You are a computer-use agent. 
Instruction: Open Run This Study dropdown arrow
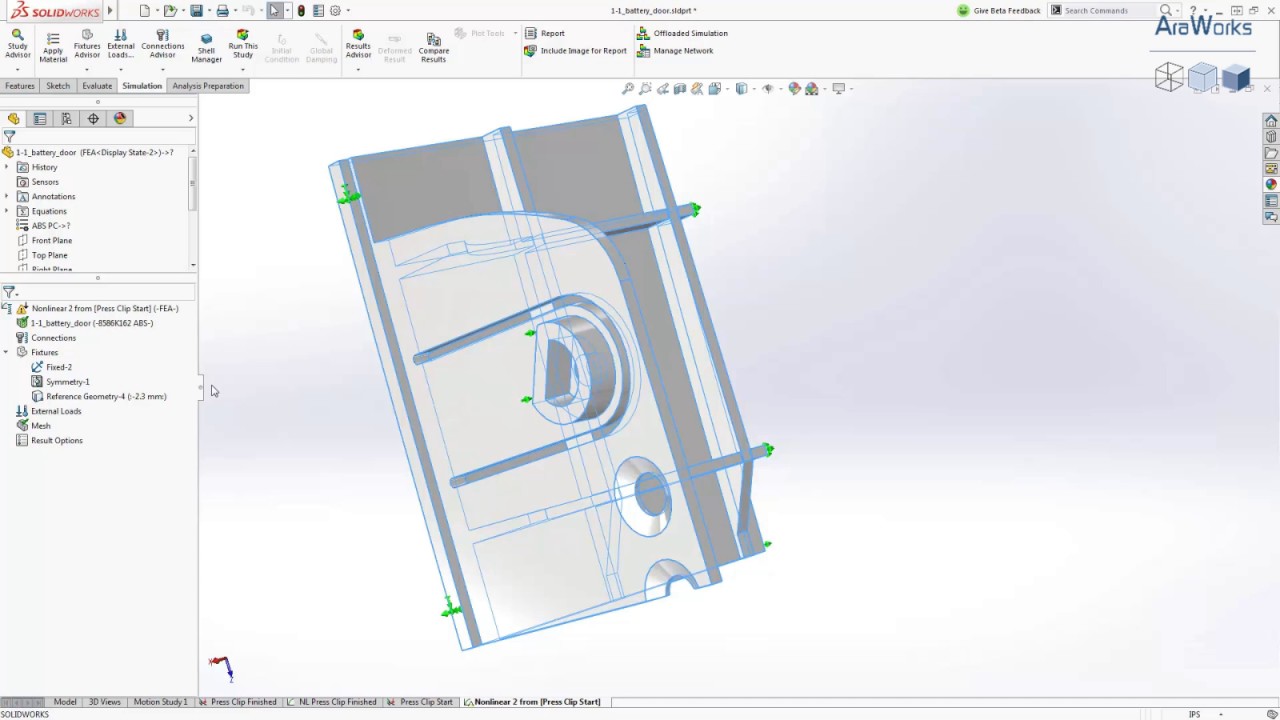pyautogui.click(x=243, y=70)
